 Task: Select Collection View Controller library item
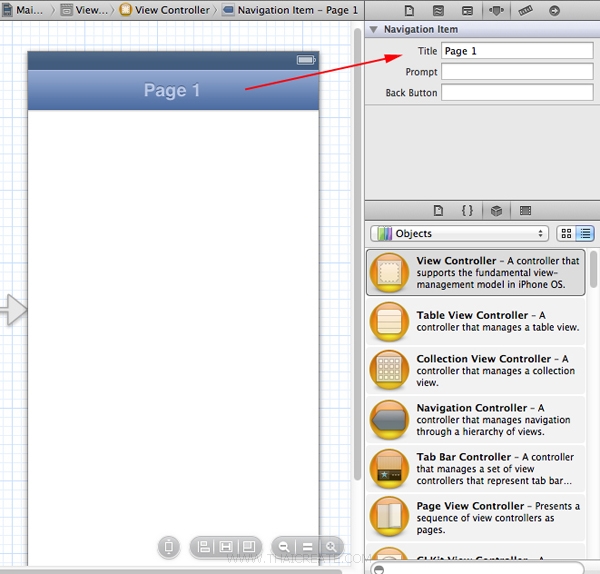476,370
